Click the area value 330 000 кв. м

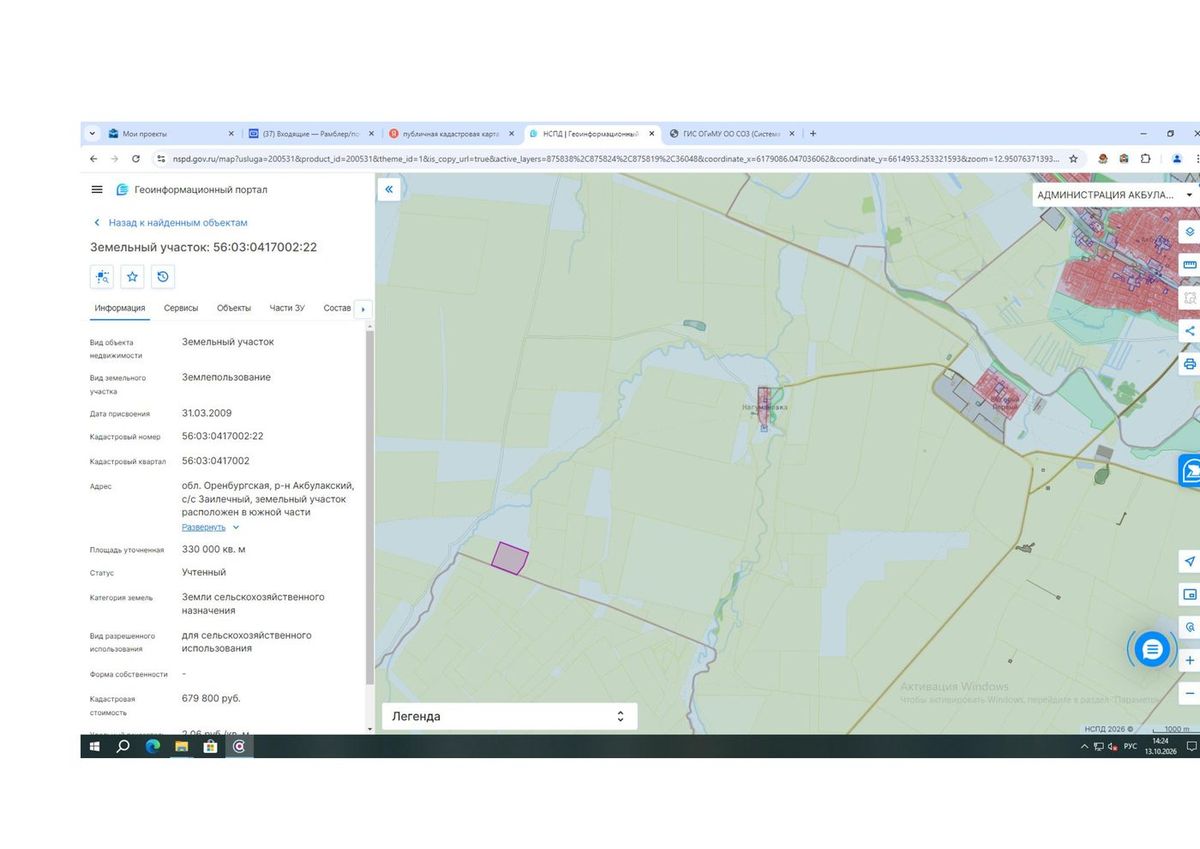(214, 549)
